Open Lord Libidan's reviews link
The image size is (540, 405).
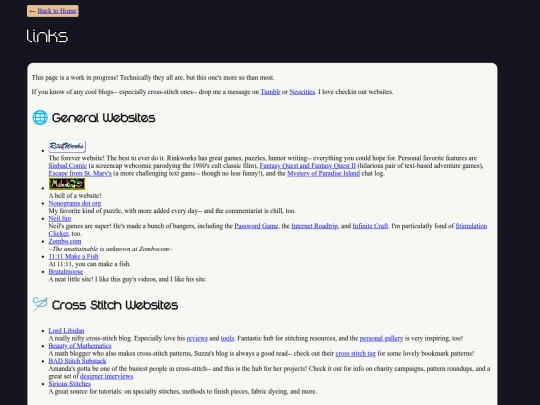[x=197, y=338]
